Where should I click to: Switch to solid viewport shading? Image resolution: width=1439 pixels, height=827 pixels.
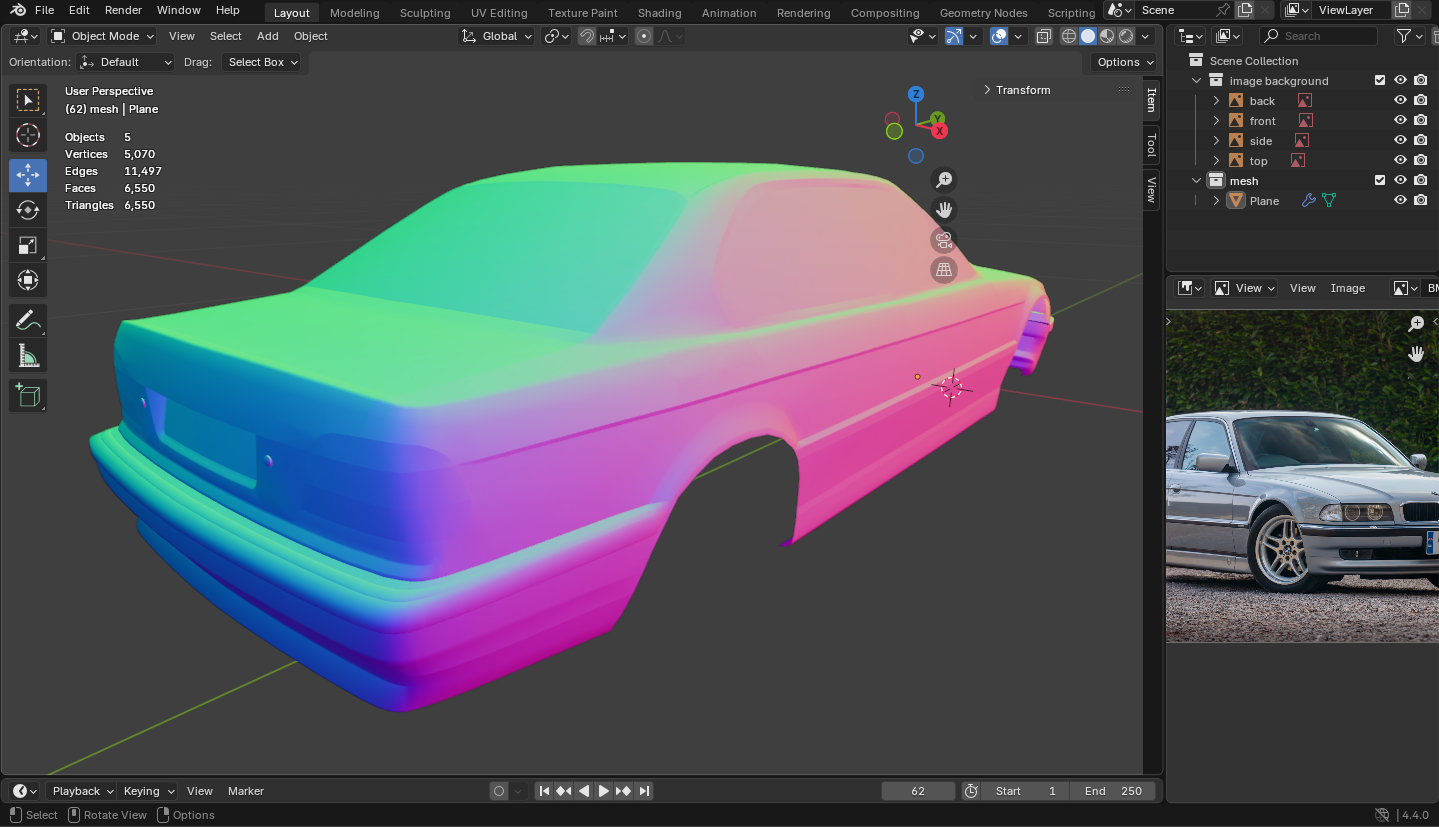(1088, 36)
